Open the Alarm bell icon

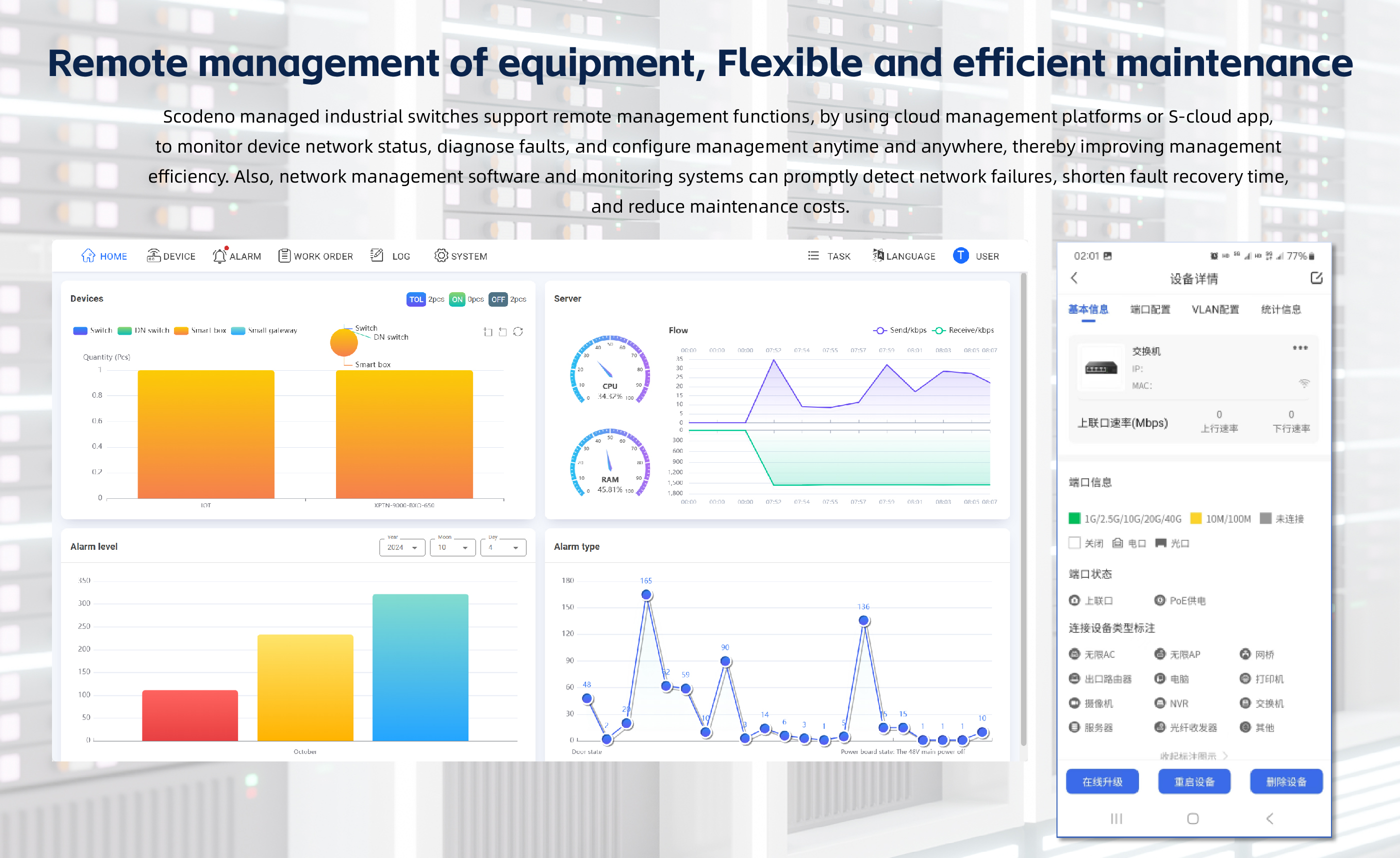(x=219, y=256)
